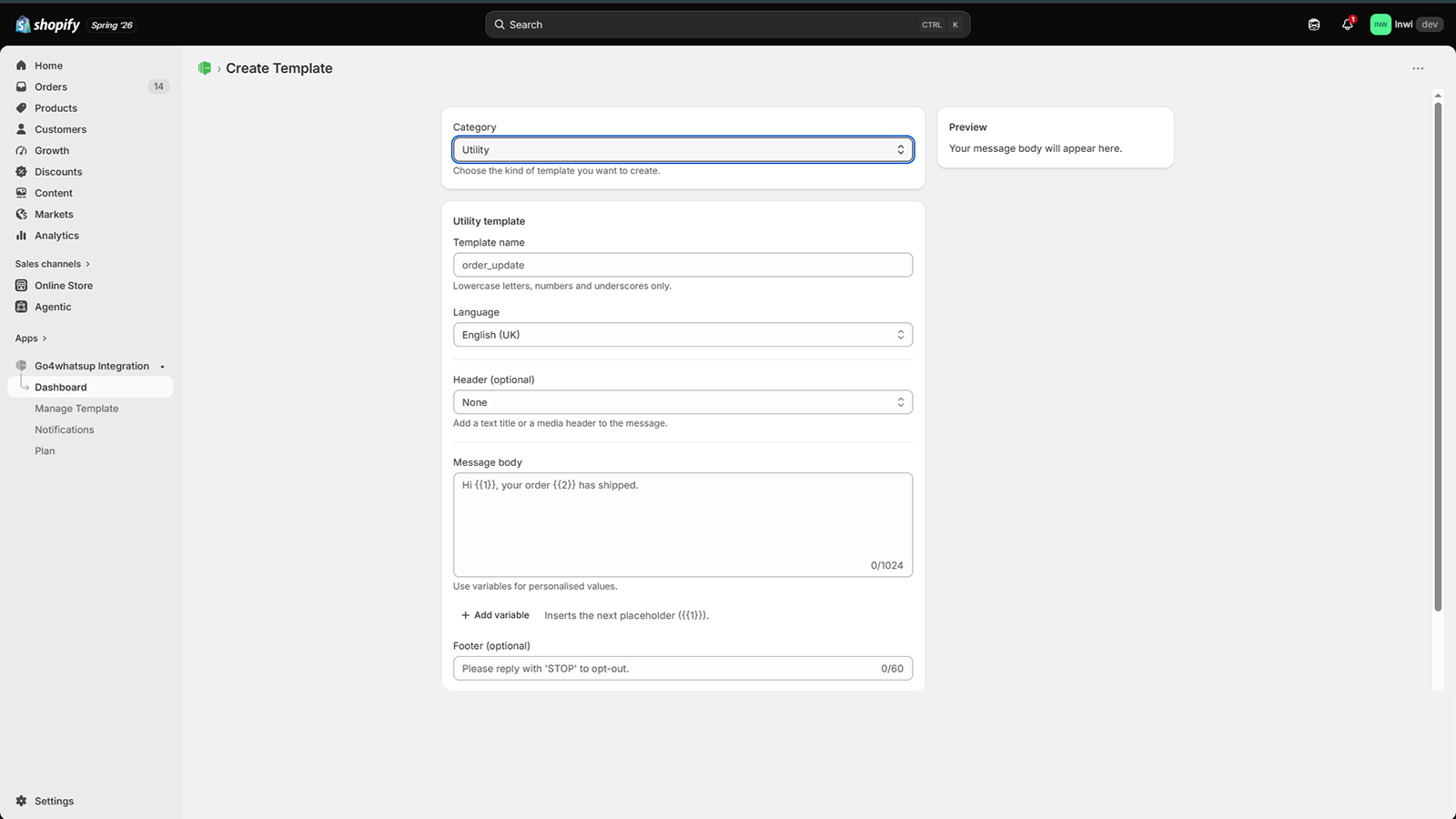Screen dimensions: 1456x819
Task: Click the Add variable button
Action: pyautogui.click(x=495, y=615)
